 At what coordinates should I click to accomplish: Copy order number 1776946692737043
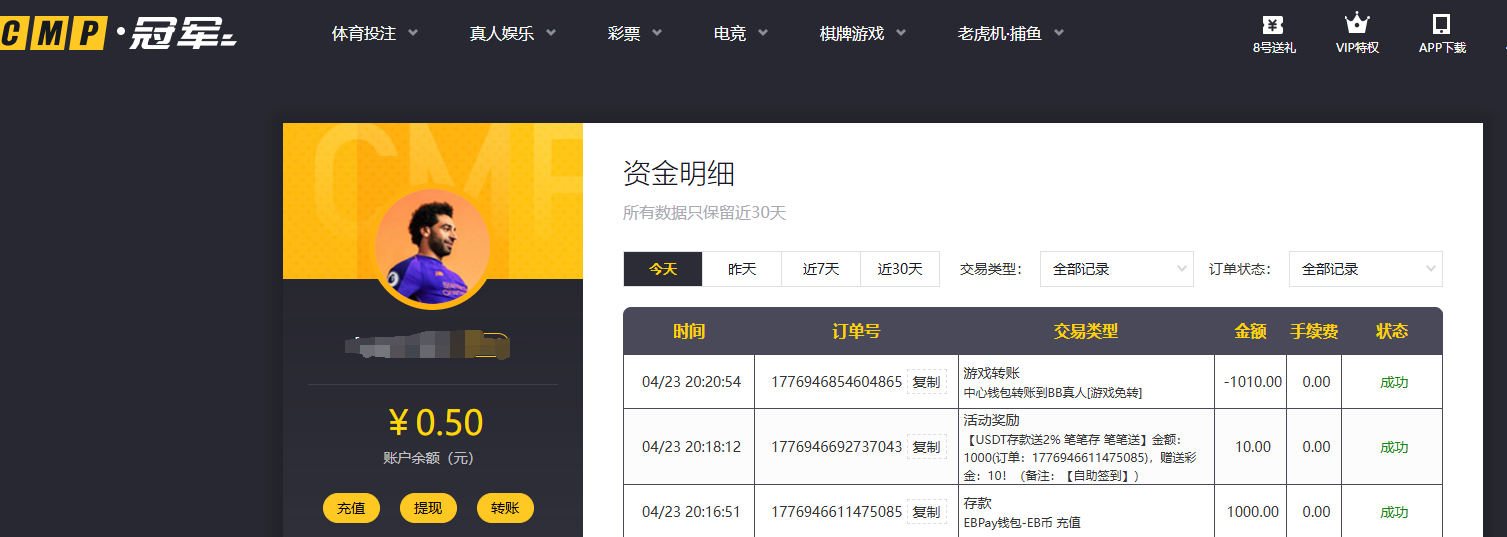click(x=926, y=447)
